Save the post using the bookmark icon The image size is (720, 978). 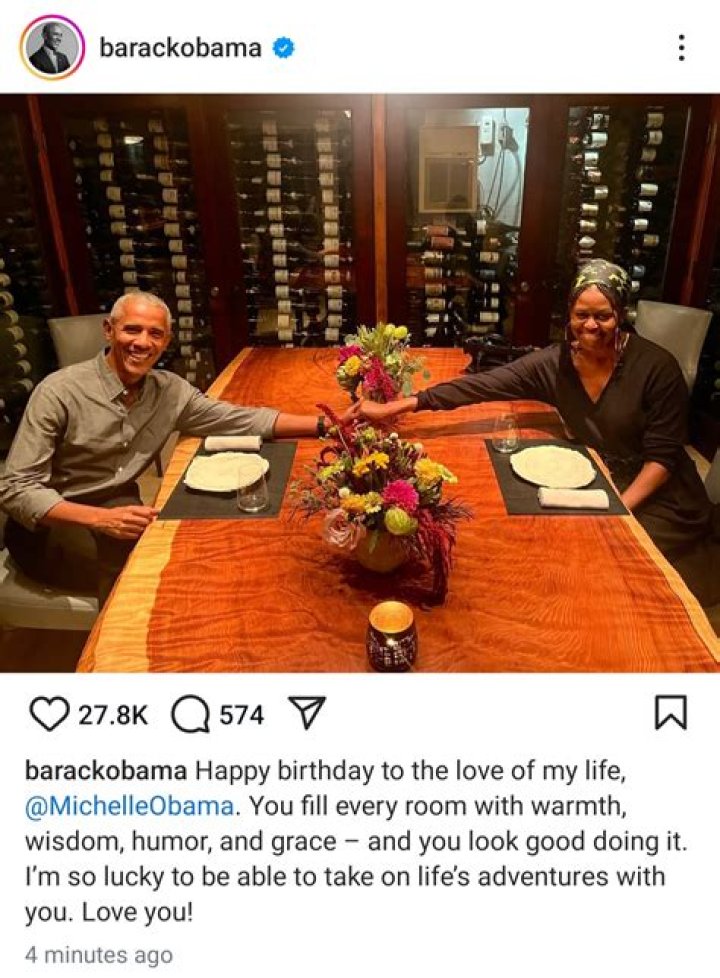(670, 714)
